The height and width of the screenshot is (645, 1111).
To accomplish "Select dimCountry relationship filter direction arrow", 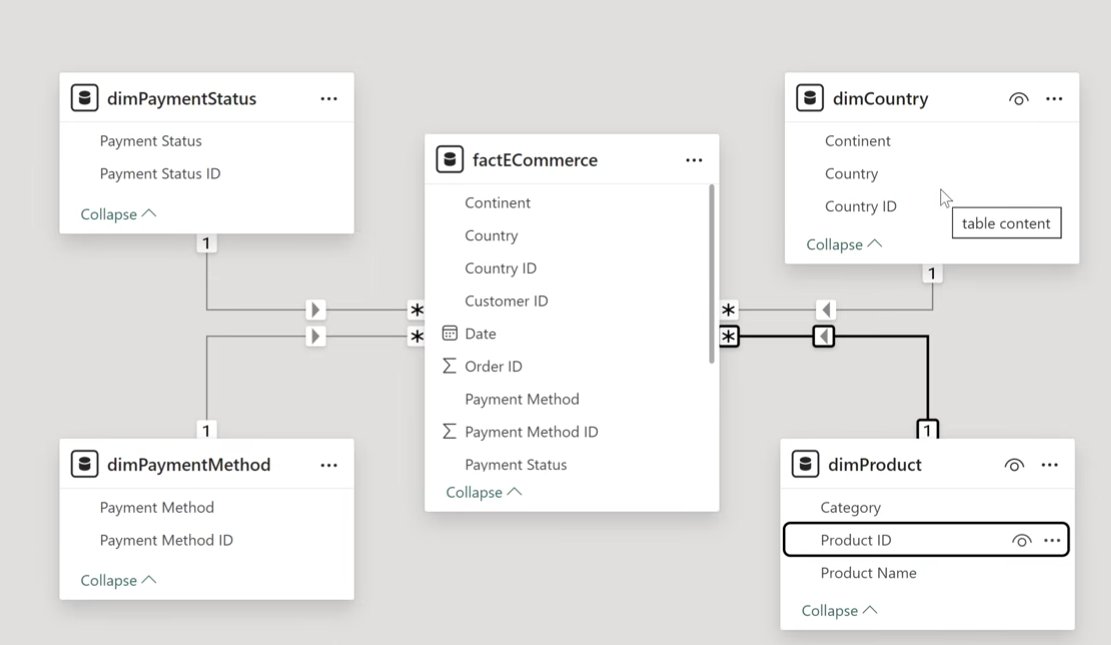I will tap(825, 310).
